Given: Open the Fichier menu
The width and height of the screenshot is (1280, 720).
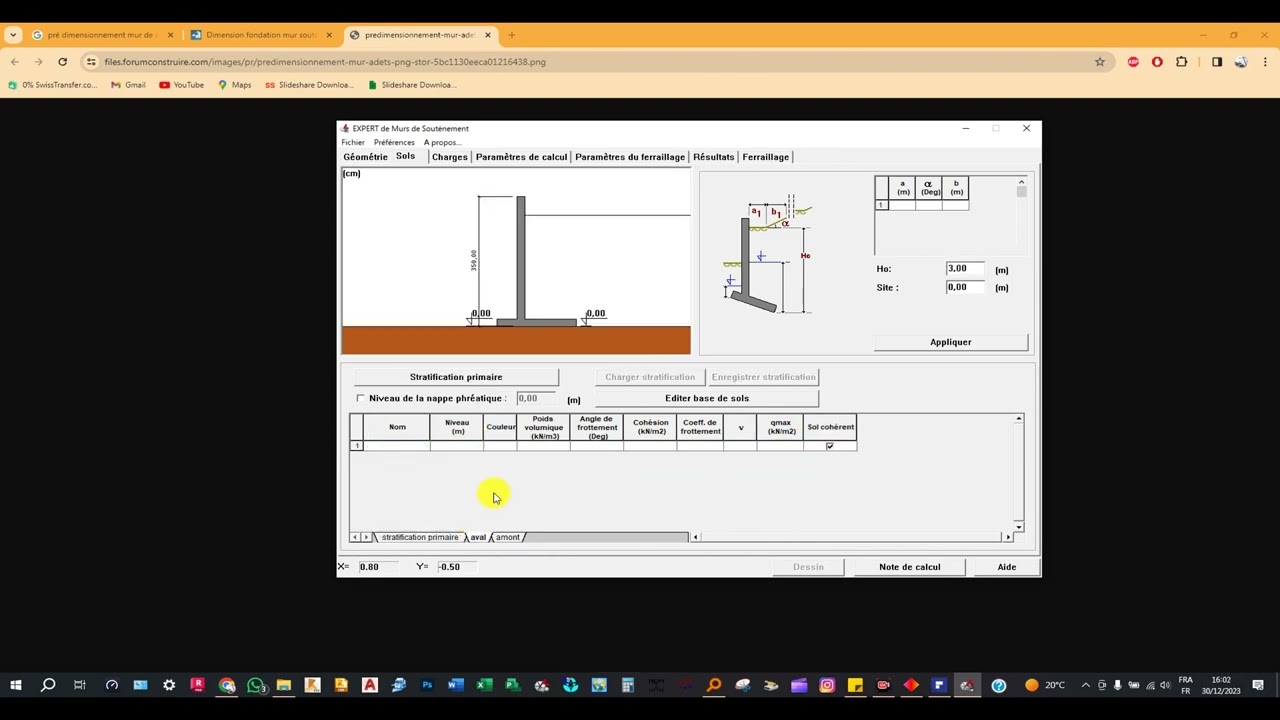Looking at the screenshot, I should coord(353,142).
